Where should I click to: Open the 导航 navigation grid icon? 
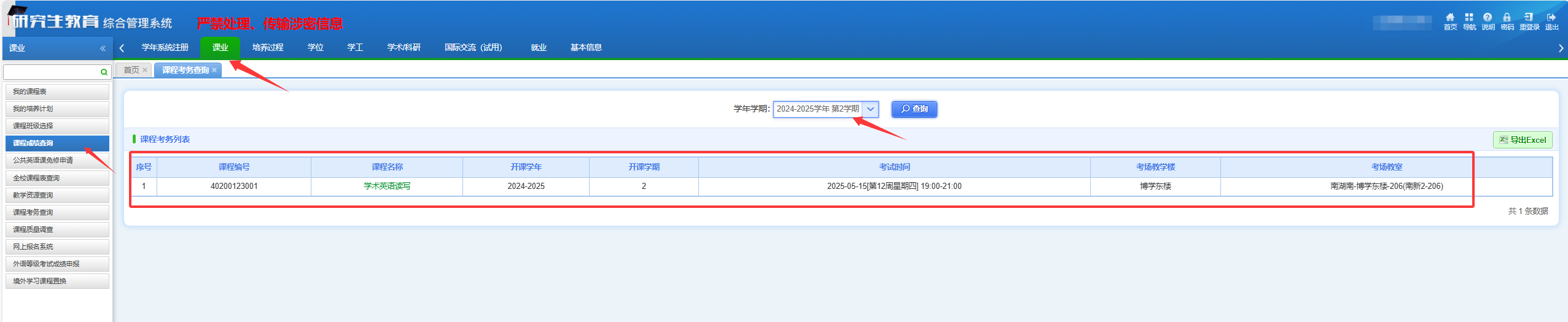coord(1469,18)
